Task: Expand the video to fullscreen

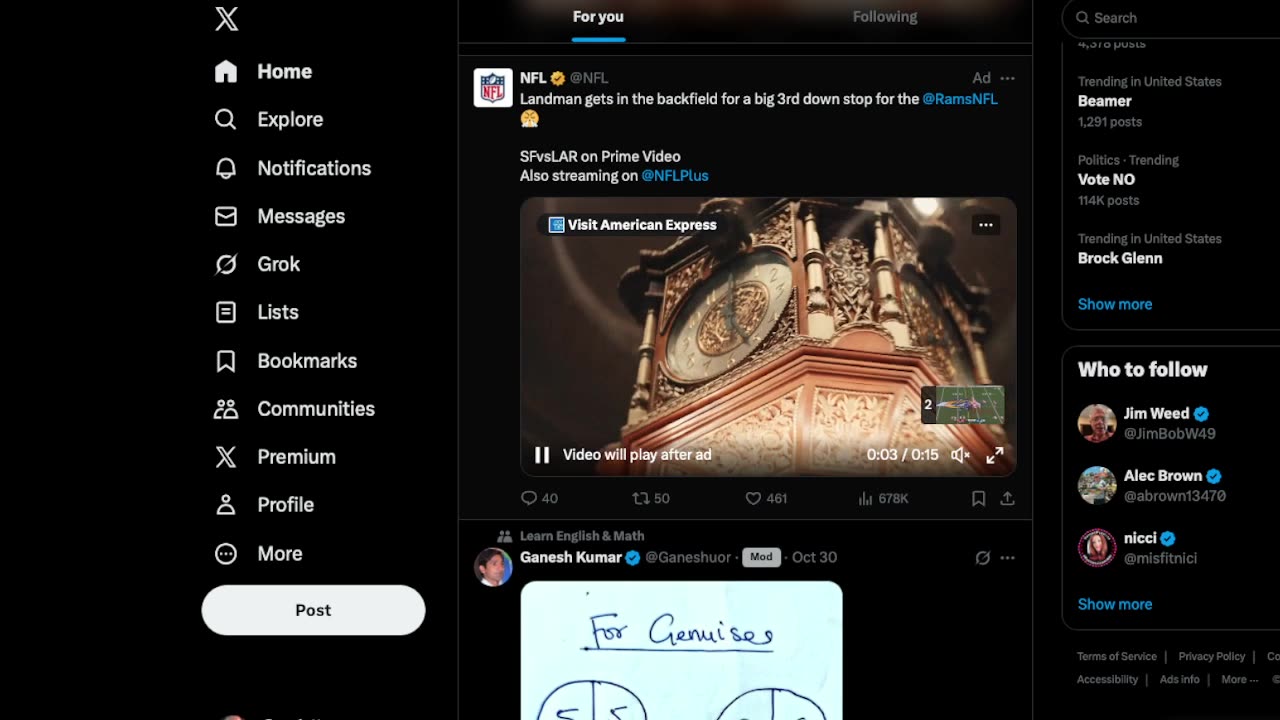Action: point(995,455)
